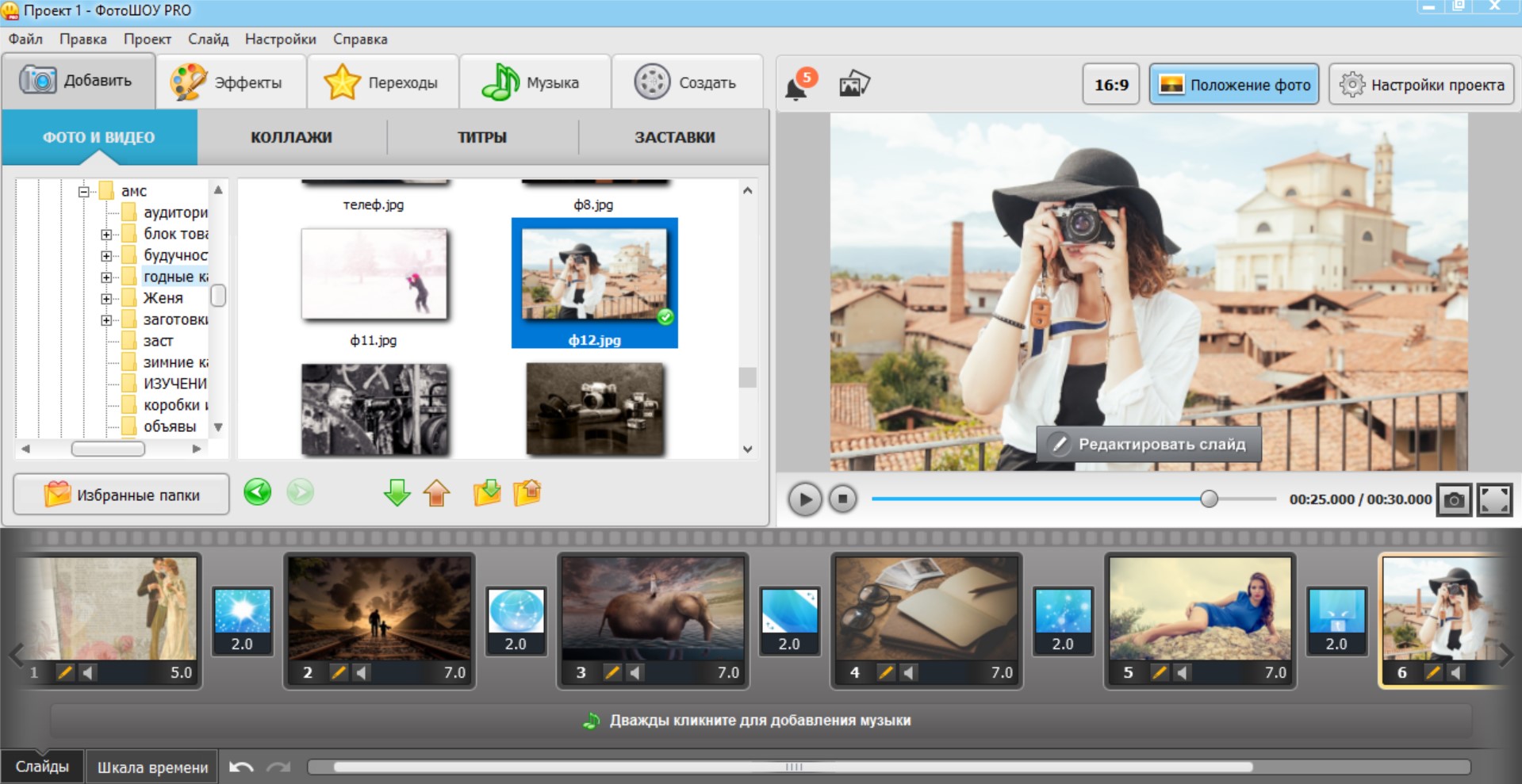Remove all photos folder-up arrow icon

pyautogui.click(x=527, y=492)
